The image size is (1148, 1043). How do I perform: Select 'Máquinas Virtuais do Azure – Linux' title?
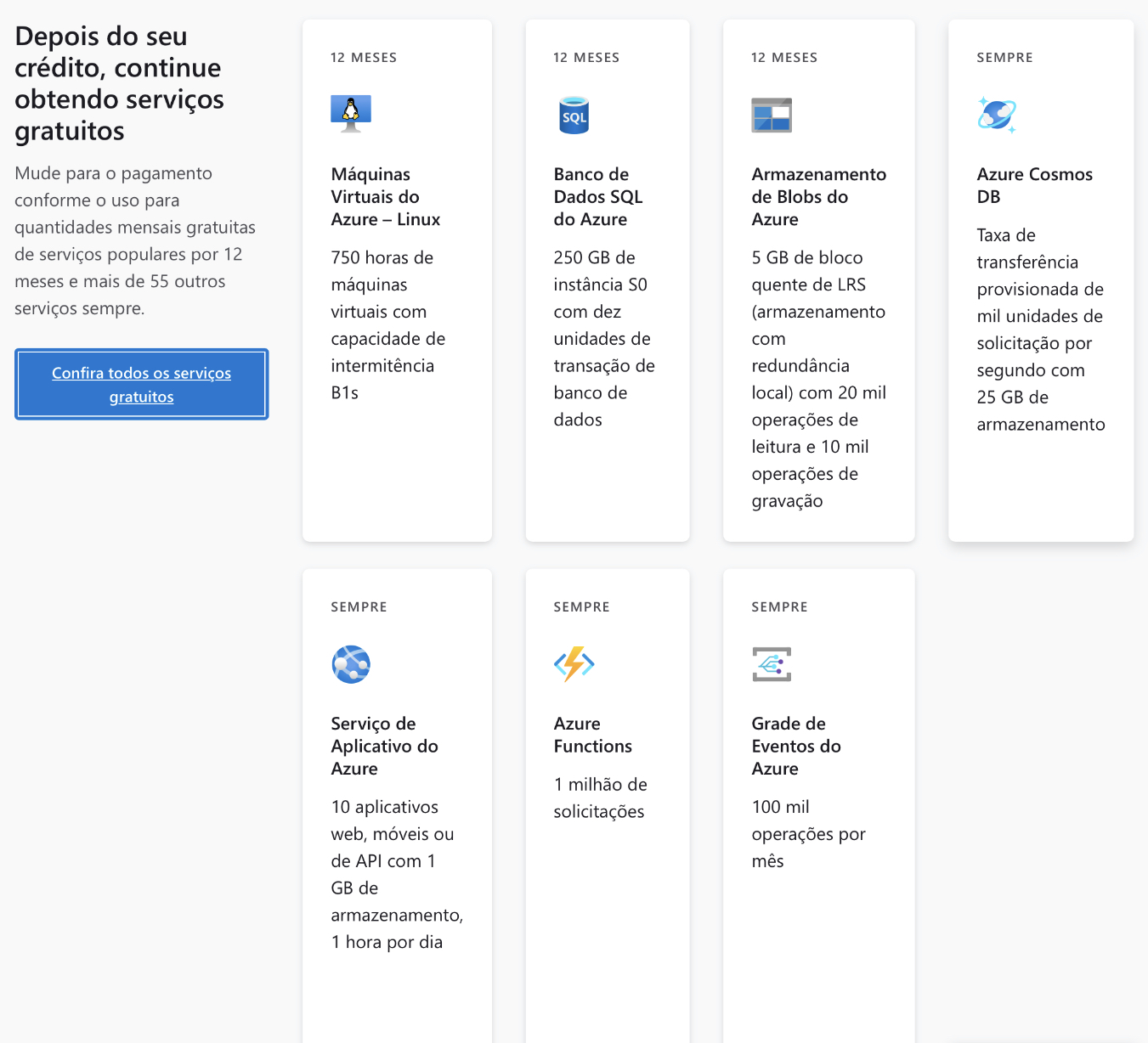tap(386, 196)
